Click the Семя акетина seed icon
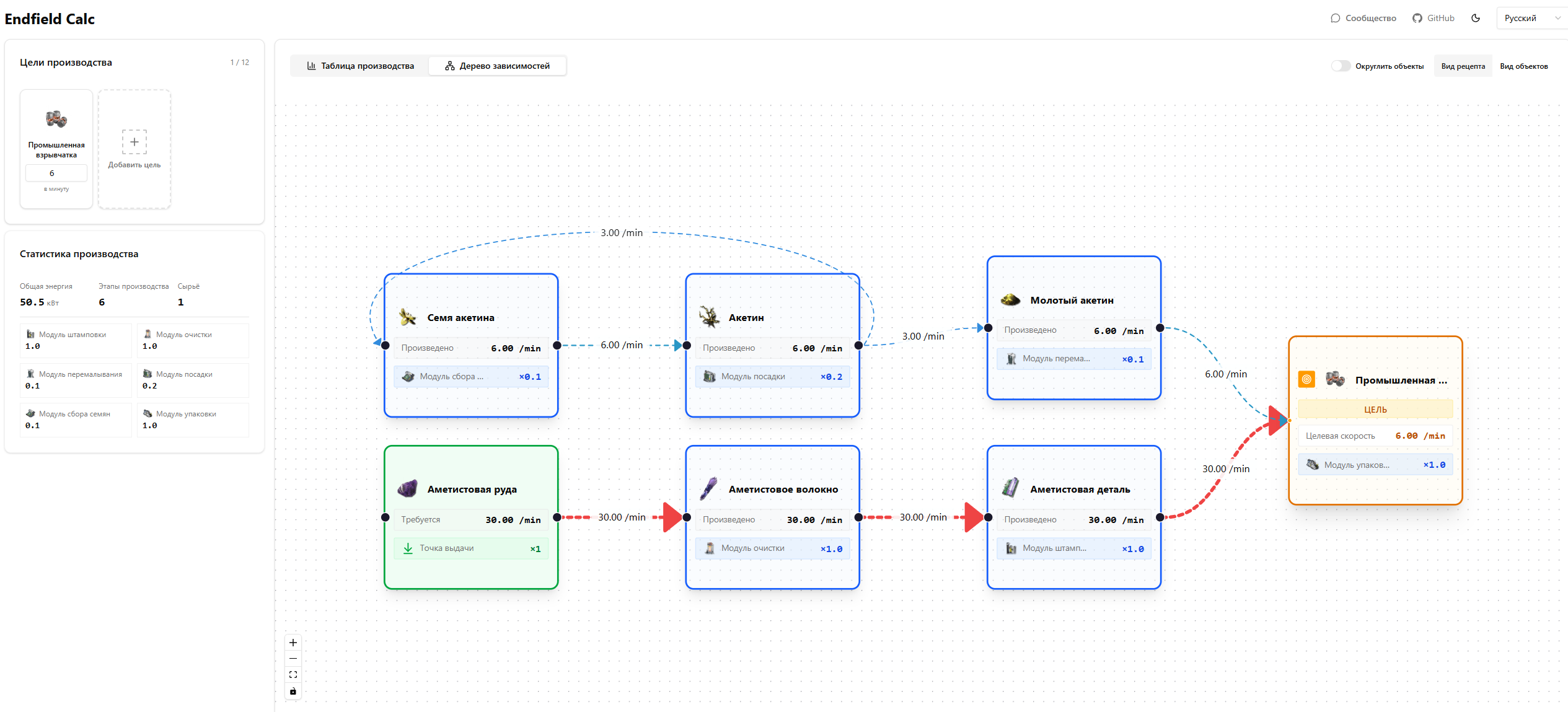The image size is (1568, 712). (407, 317)
